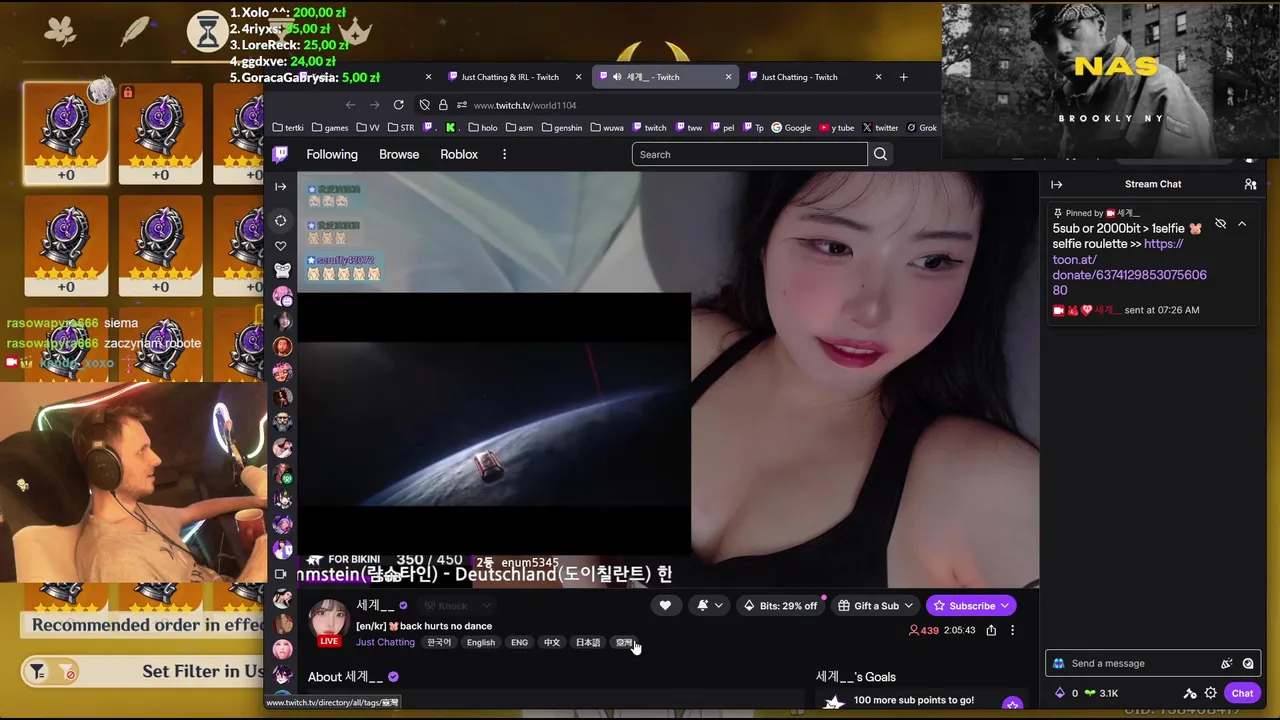
Task: Open the wuwa bookmarks folder
Action: click(607, 128)
